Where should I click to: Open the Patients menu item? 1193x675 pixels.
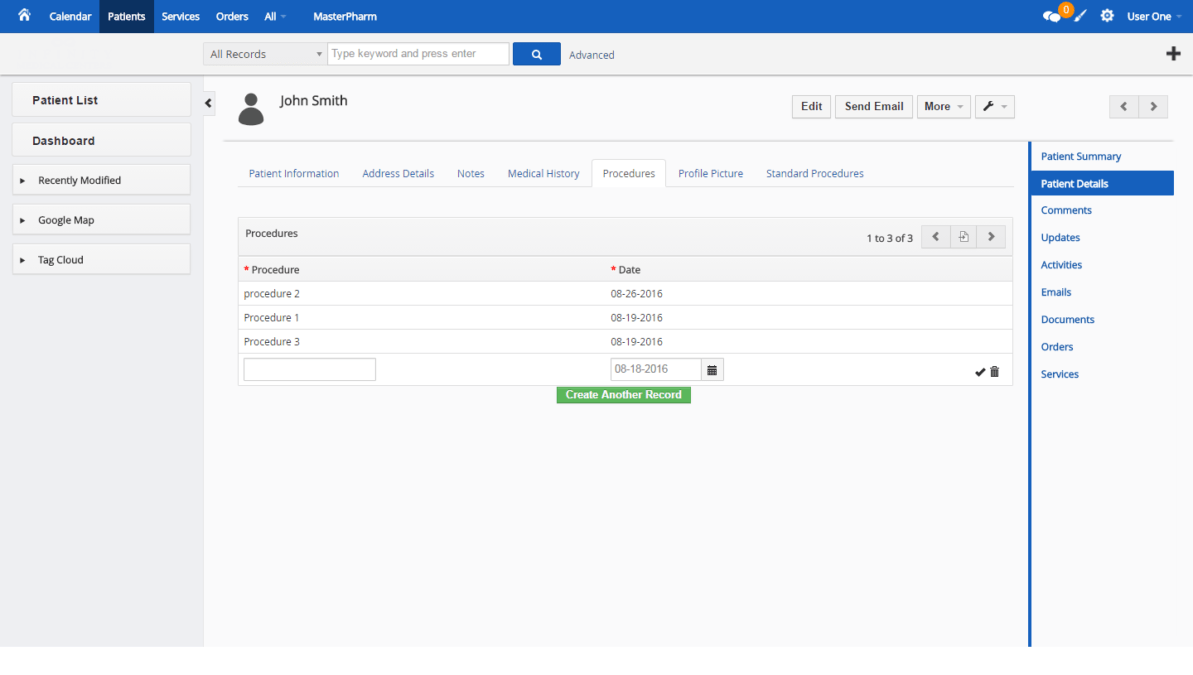[x=126, y=16]
